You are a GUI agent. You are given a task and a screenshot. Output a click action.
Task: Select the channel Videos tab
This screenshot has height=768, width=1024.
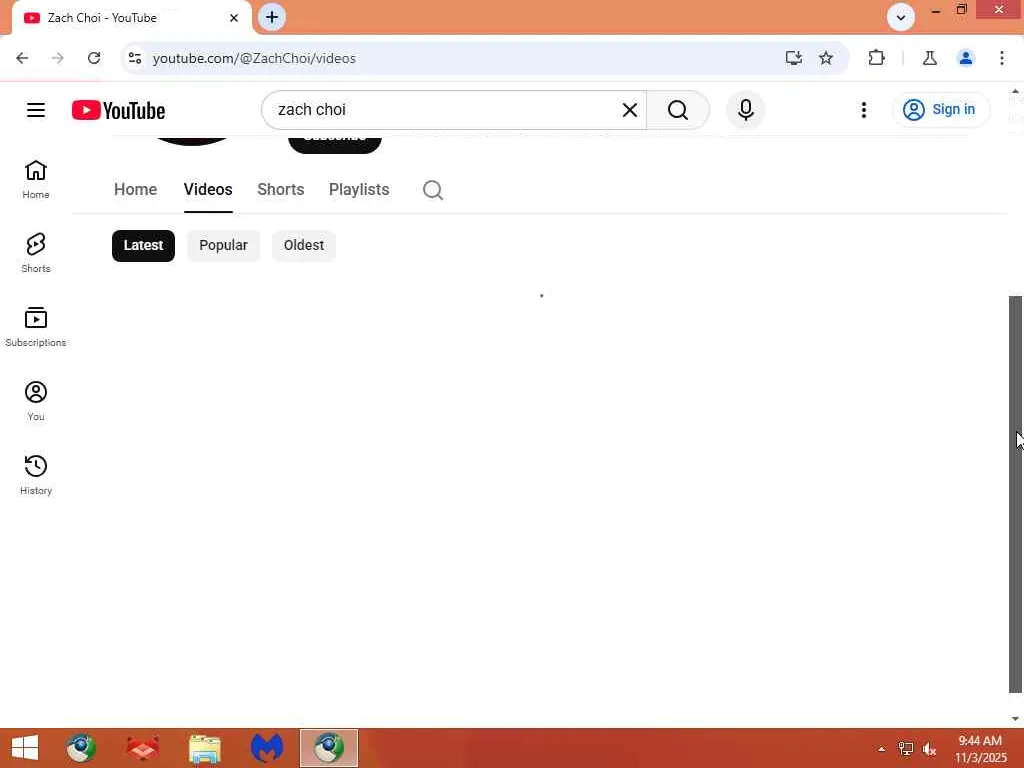tap(208, 189)
